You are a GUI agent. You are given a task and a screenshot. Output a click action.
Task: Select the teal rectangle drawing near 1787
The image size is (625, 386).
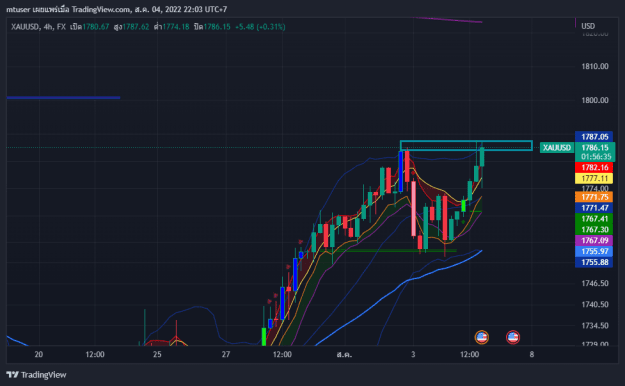coord(466,146)
